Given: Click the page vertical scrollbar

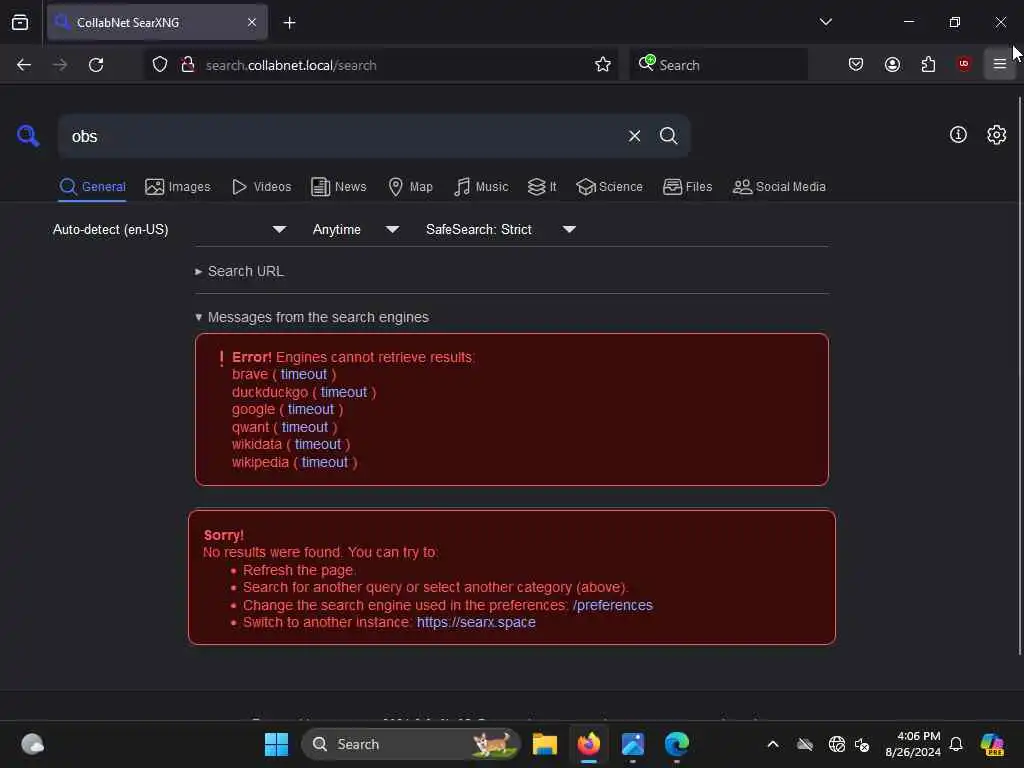Looking at the screenshot, I should (1019, 376).
